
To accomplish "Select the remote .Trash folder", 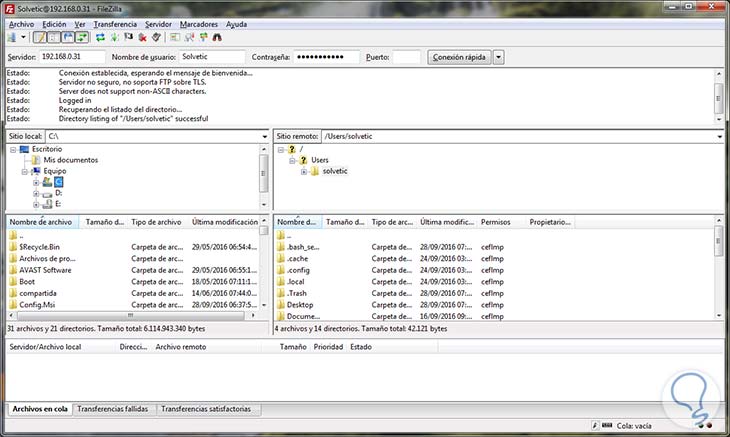I will (297, 294).
